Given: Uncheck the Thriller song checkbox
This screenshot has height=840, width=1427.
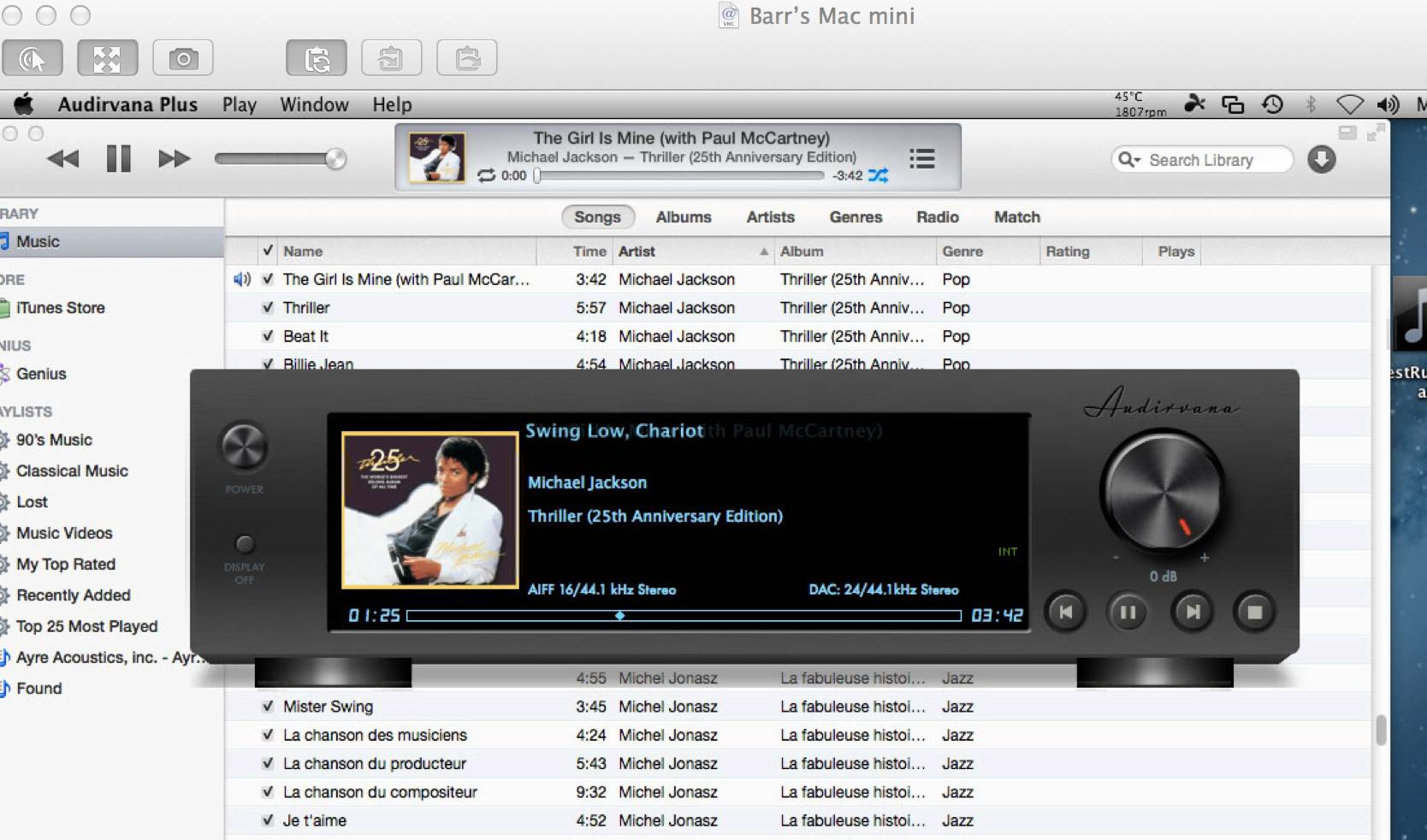Looking at the screenshot, I should click(268, 307).
